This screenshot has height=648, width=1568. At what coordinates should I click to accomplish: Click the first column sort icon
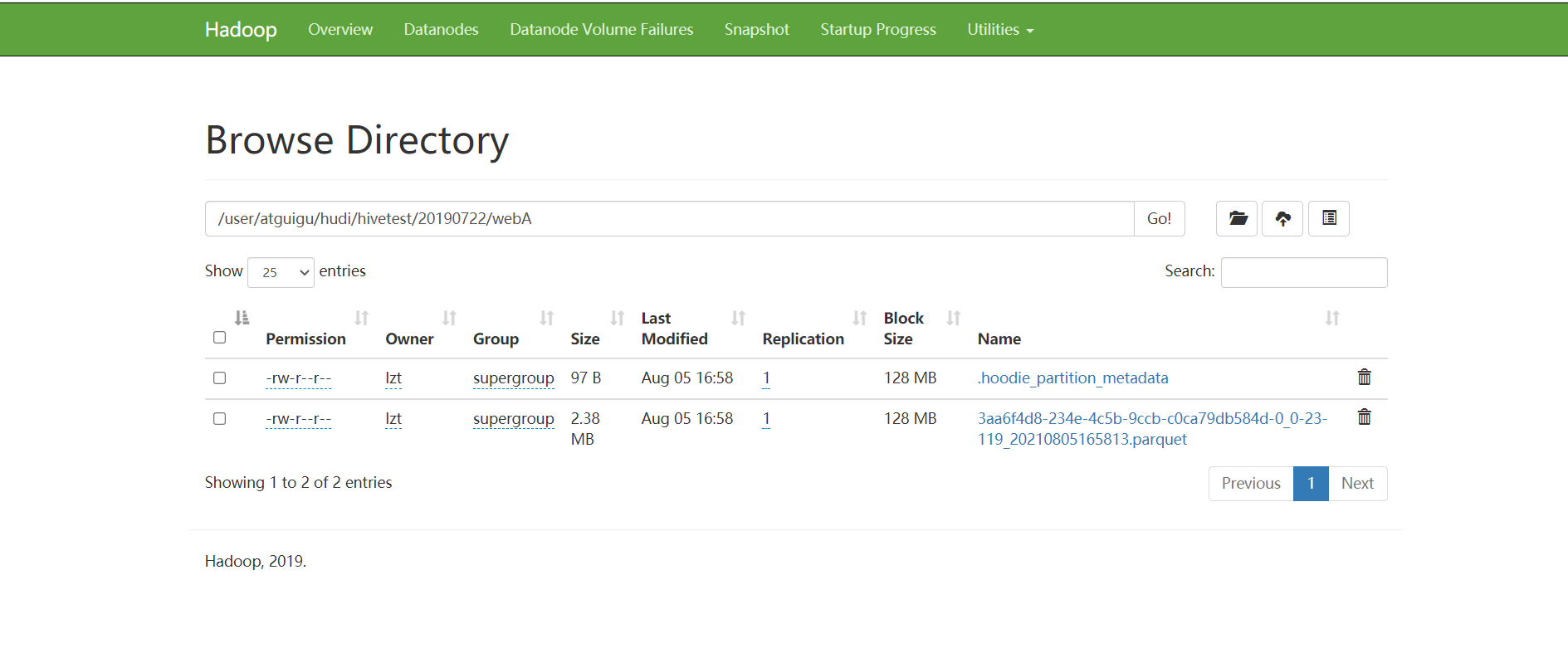(x=242, y=318)
